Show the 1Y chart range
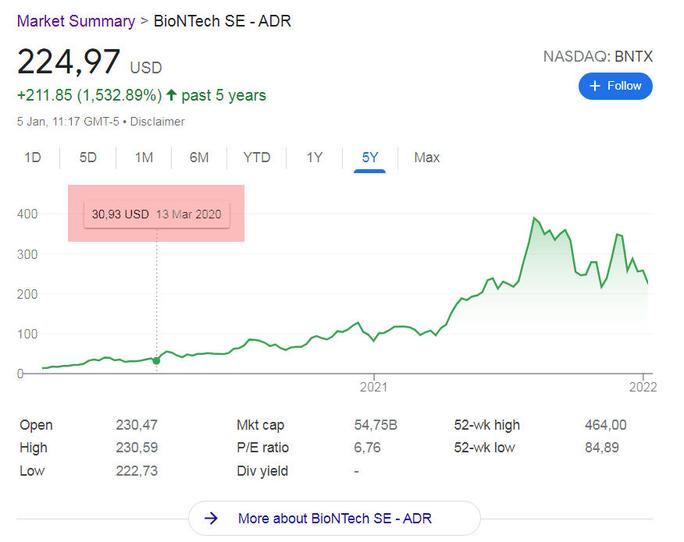This screenshot has height=542, width=684. pos(315,157)
